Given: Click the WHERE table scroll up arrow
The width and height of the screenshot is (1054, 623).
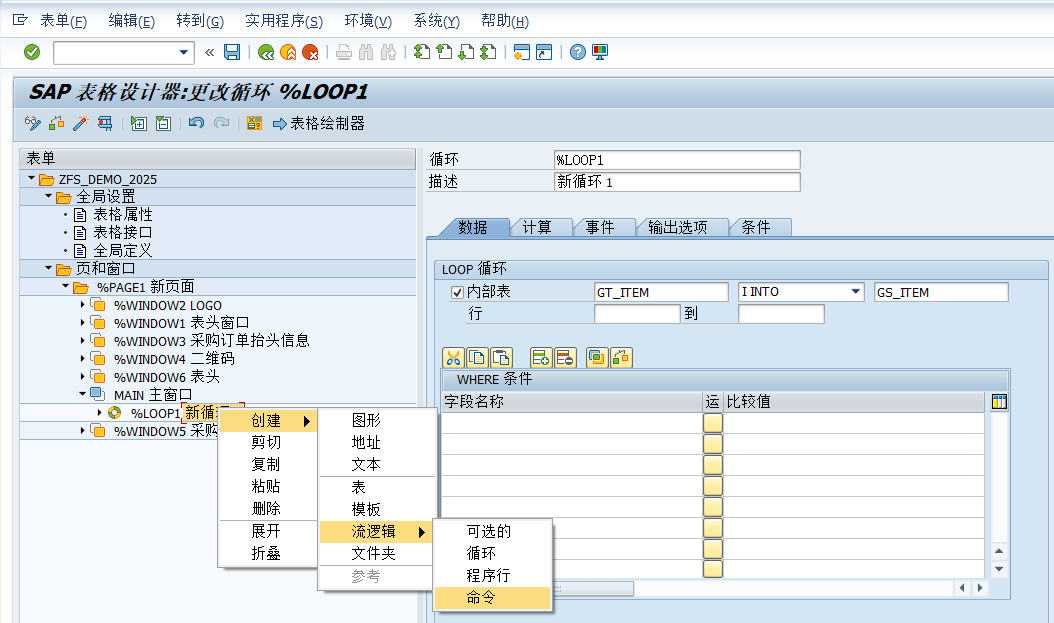Looking at the screenshot, I should pyautogui.click(x=999, y=551).
